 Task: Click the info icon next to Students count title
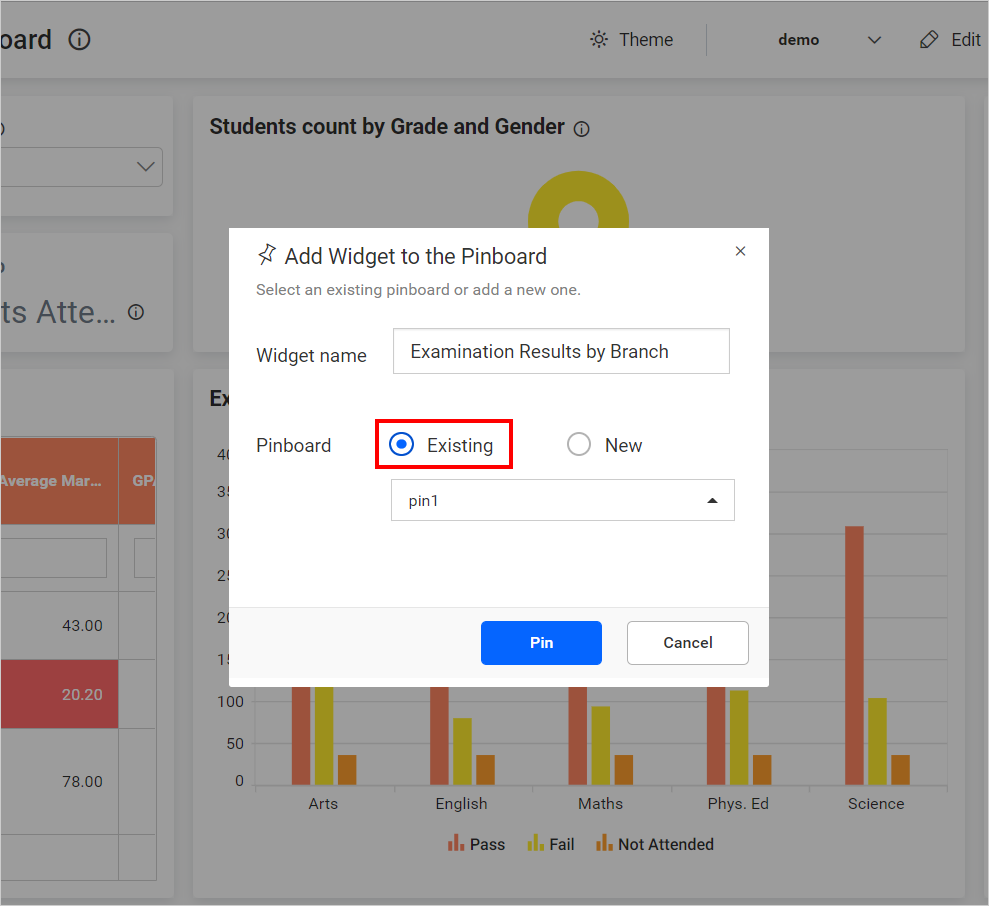[582, 129]
